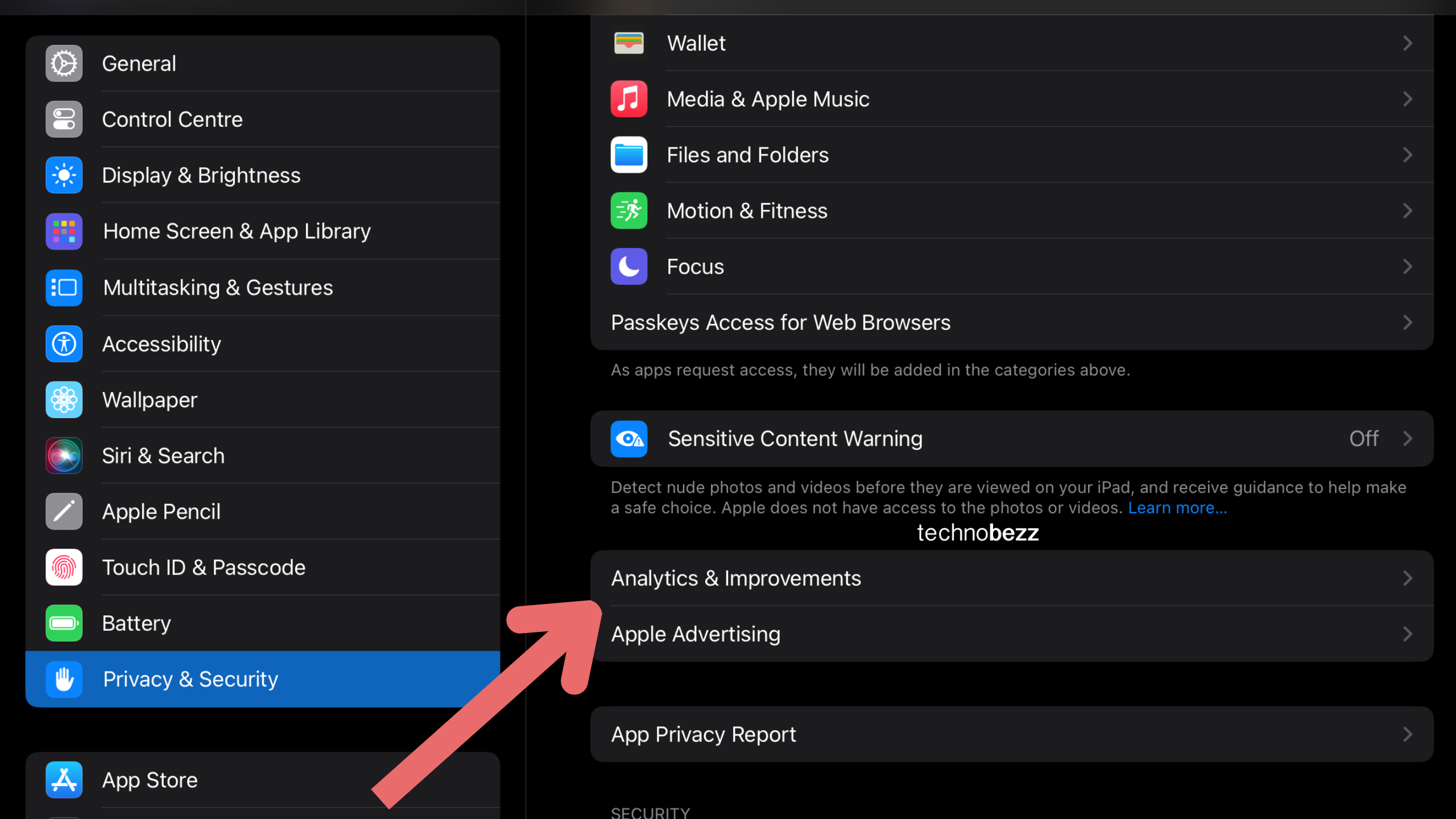Select Siri & Search in sidebar

[x=263, y=456]
